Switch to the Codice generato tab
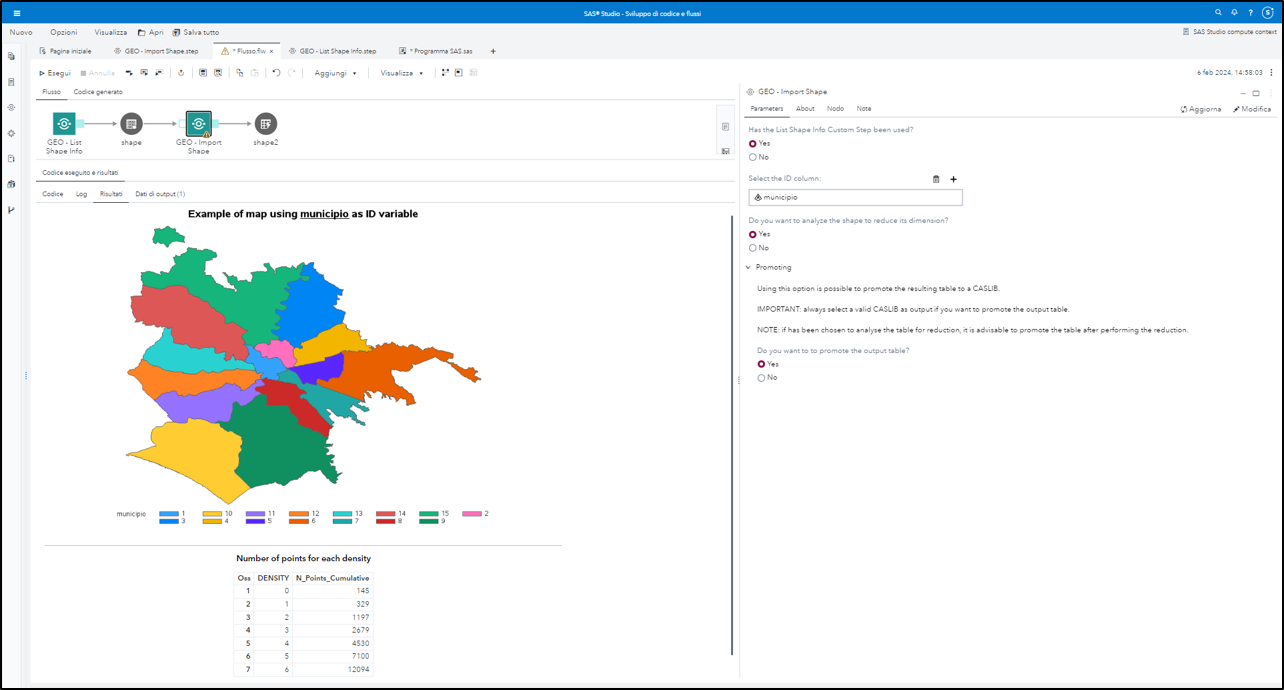Image resolution: width=1284 pixels, height=690 pixels. click(x=98, y=92)
